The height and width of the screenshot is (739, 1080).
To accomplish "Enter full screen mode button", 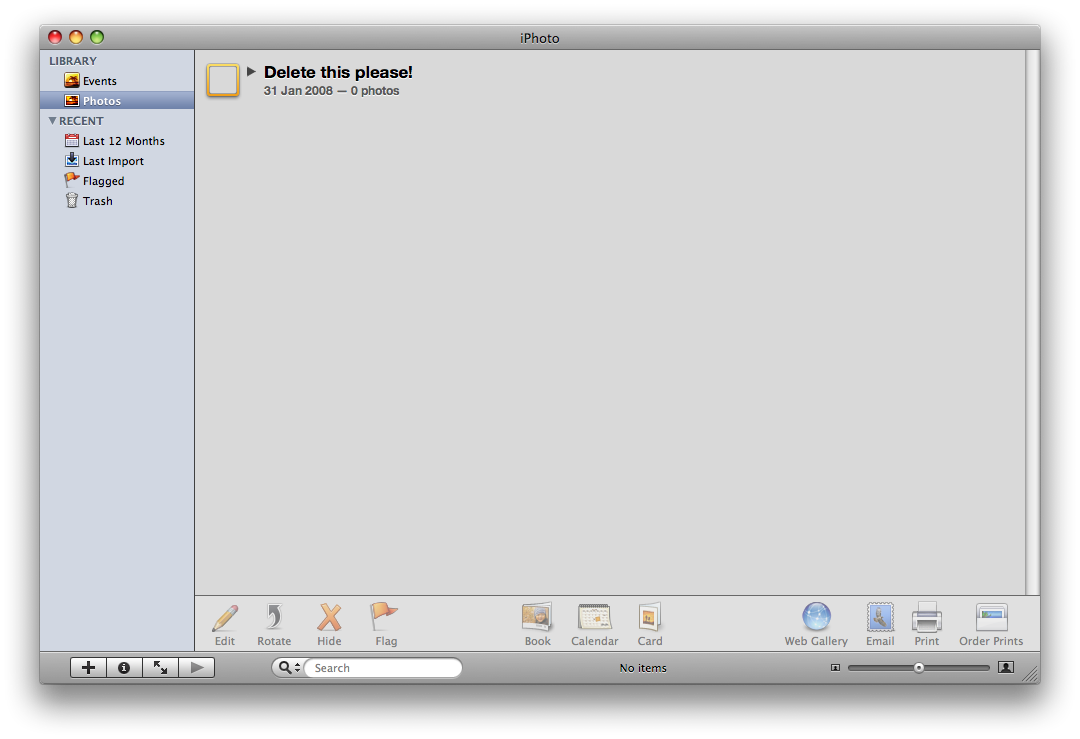I will click(x=160, y=667).
